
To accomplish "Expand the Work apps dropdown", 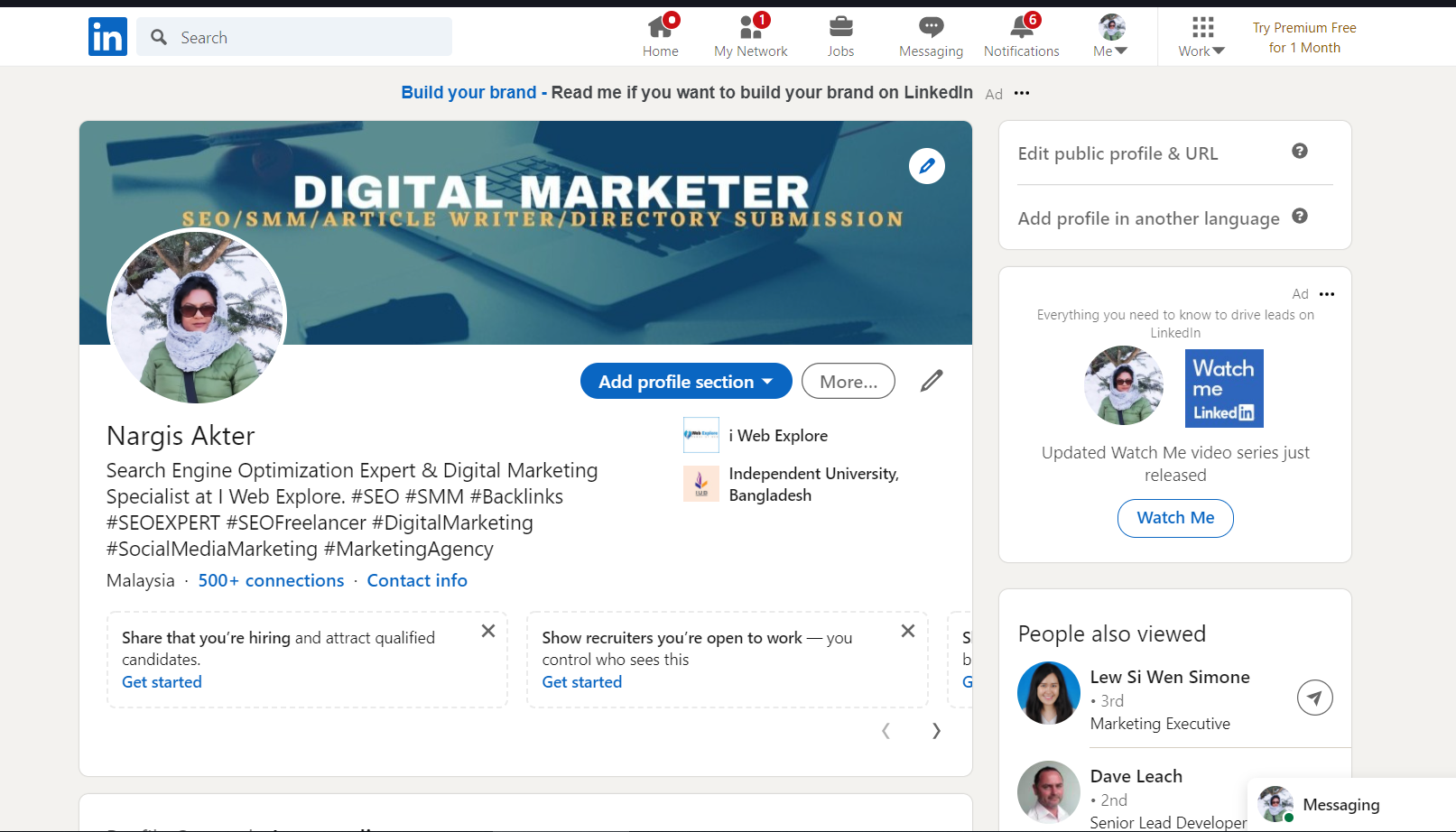I will pyautogui.click(x=1201, y=37).
